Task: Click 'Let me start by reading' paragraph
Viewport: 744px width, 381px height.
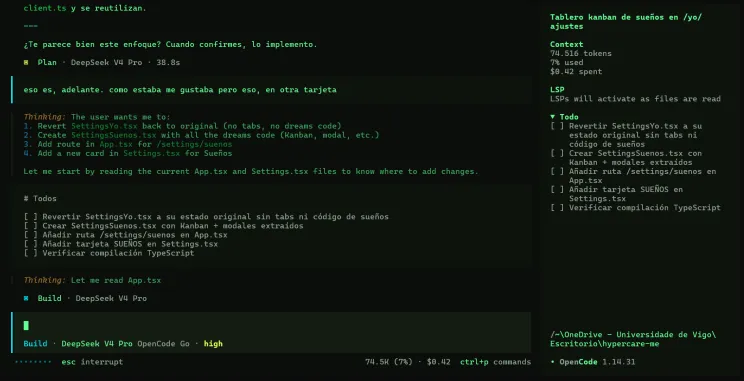Action: [x=251, y=171]
